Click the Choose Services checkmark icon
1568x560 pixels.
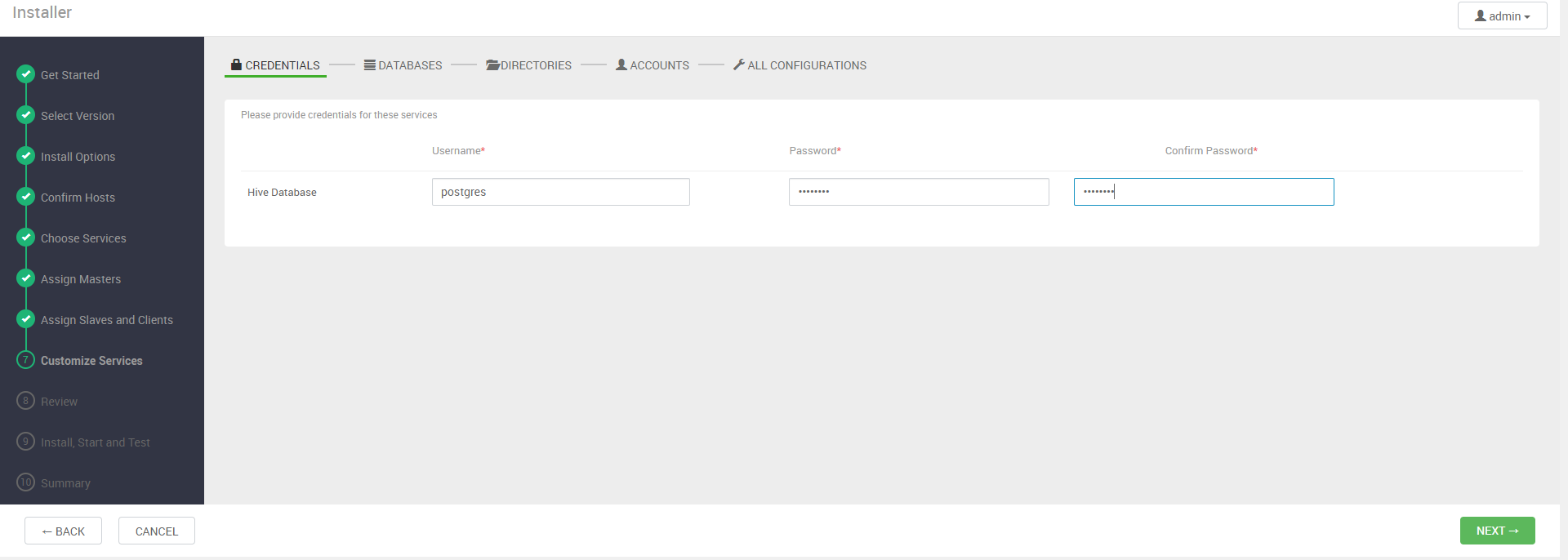point(25,238)
